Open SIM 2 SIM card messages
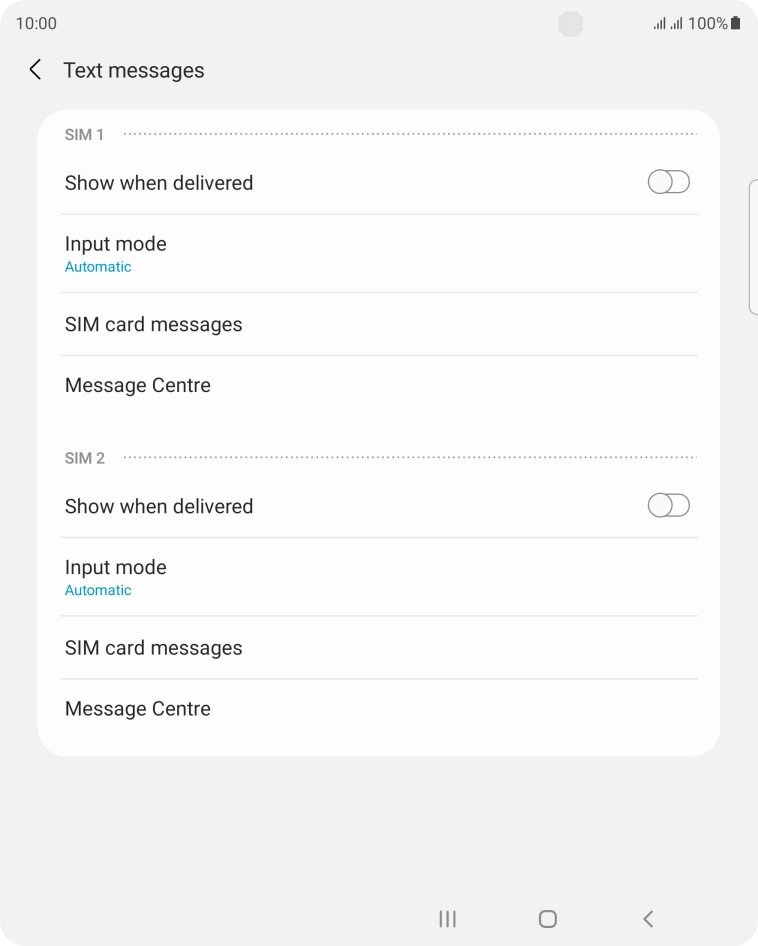Image resolution: width=758 pixels, height=946 pixels. [x=379, y=648]
